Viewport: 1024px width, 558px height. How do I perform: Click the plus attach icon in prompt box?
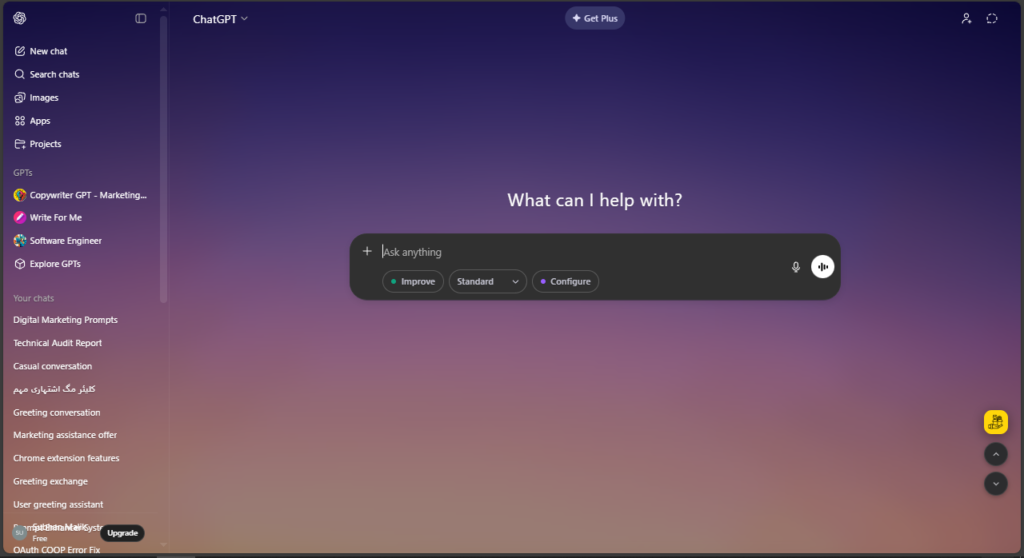(367, 252)
